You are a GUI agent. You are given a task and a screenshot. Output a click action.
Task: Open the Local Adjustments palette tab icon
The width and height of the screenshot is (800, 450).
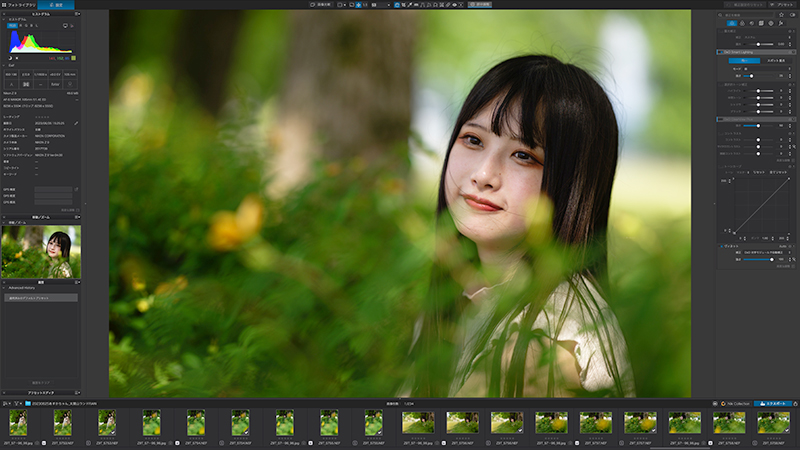(x=771, y=23)
